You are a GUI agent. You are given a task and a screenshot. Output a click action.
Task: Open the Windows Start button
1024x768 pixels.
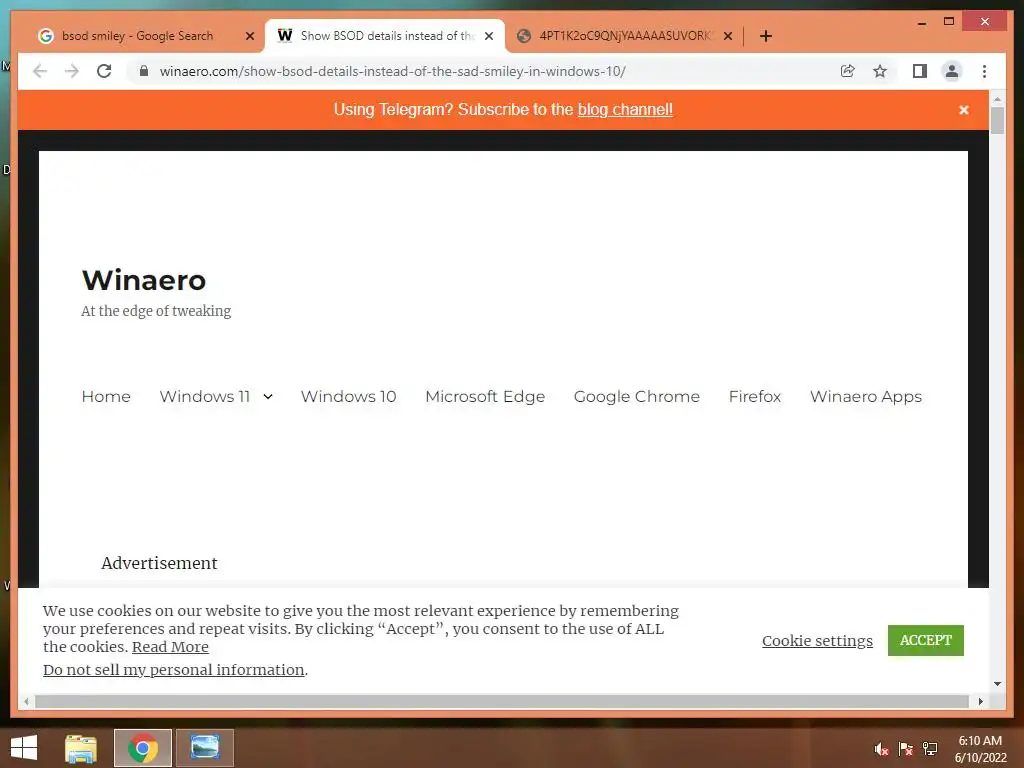(24, 748)
